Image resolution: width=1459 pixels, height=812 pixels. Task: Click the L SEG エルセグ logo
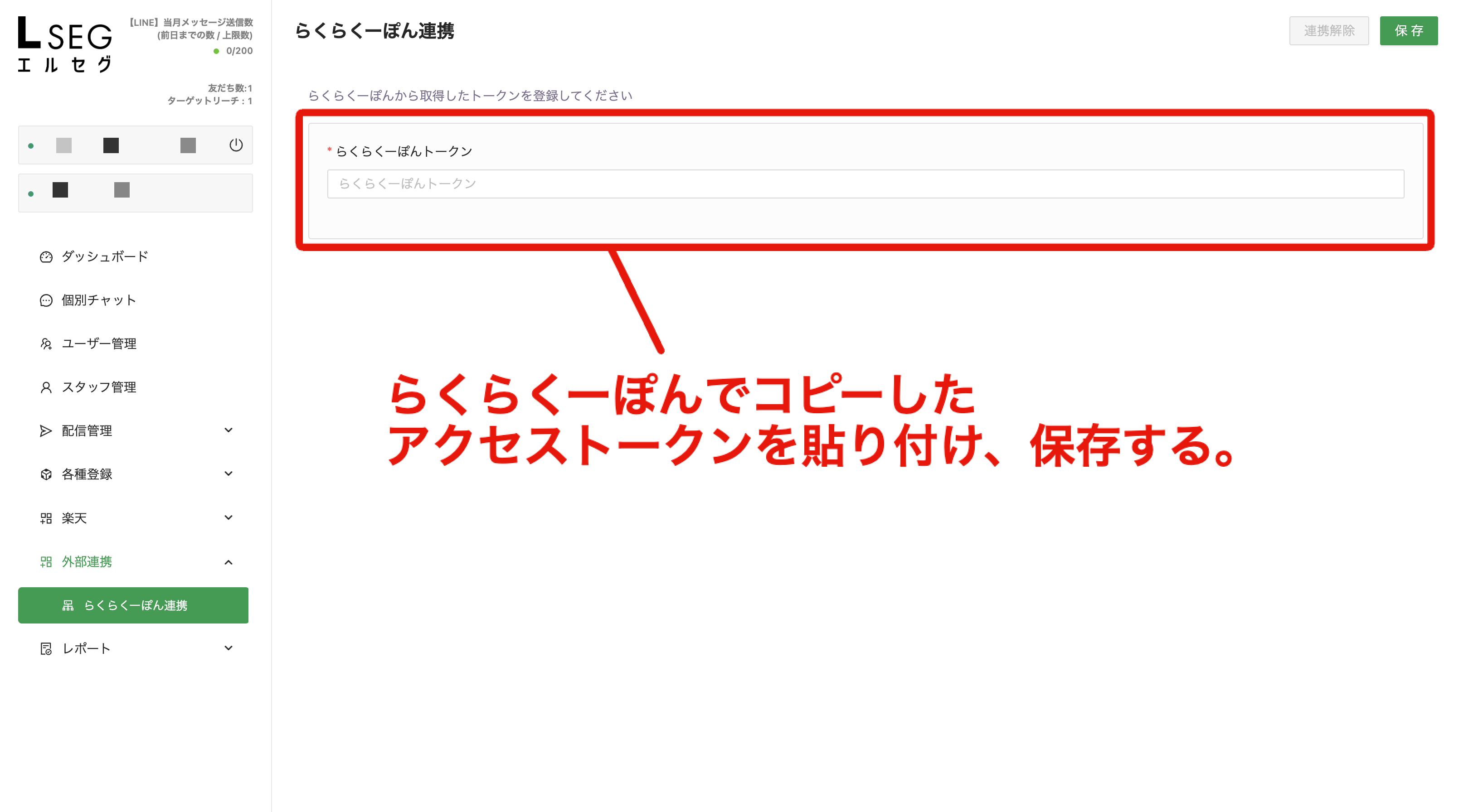[64, 44]
